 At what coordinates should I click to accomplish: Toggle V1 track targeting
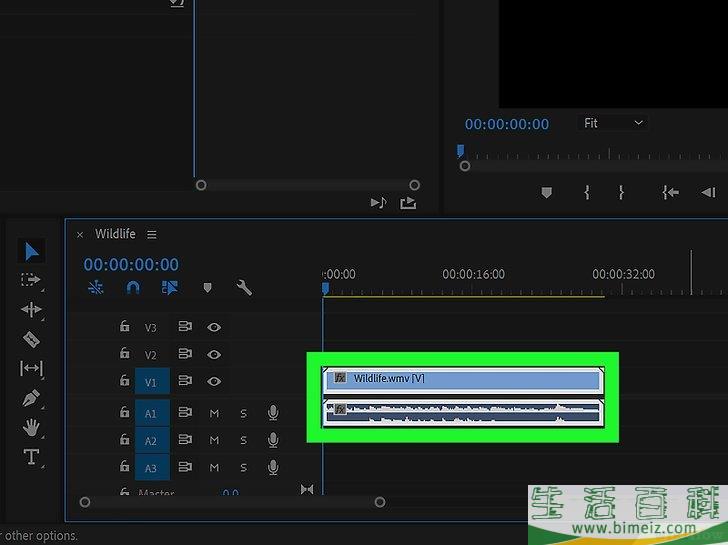152,382
